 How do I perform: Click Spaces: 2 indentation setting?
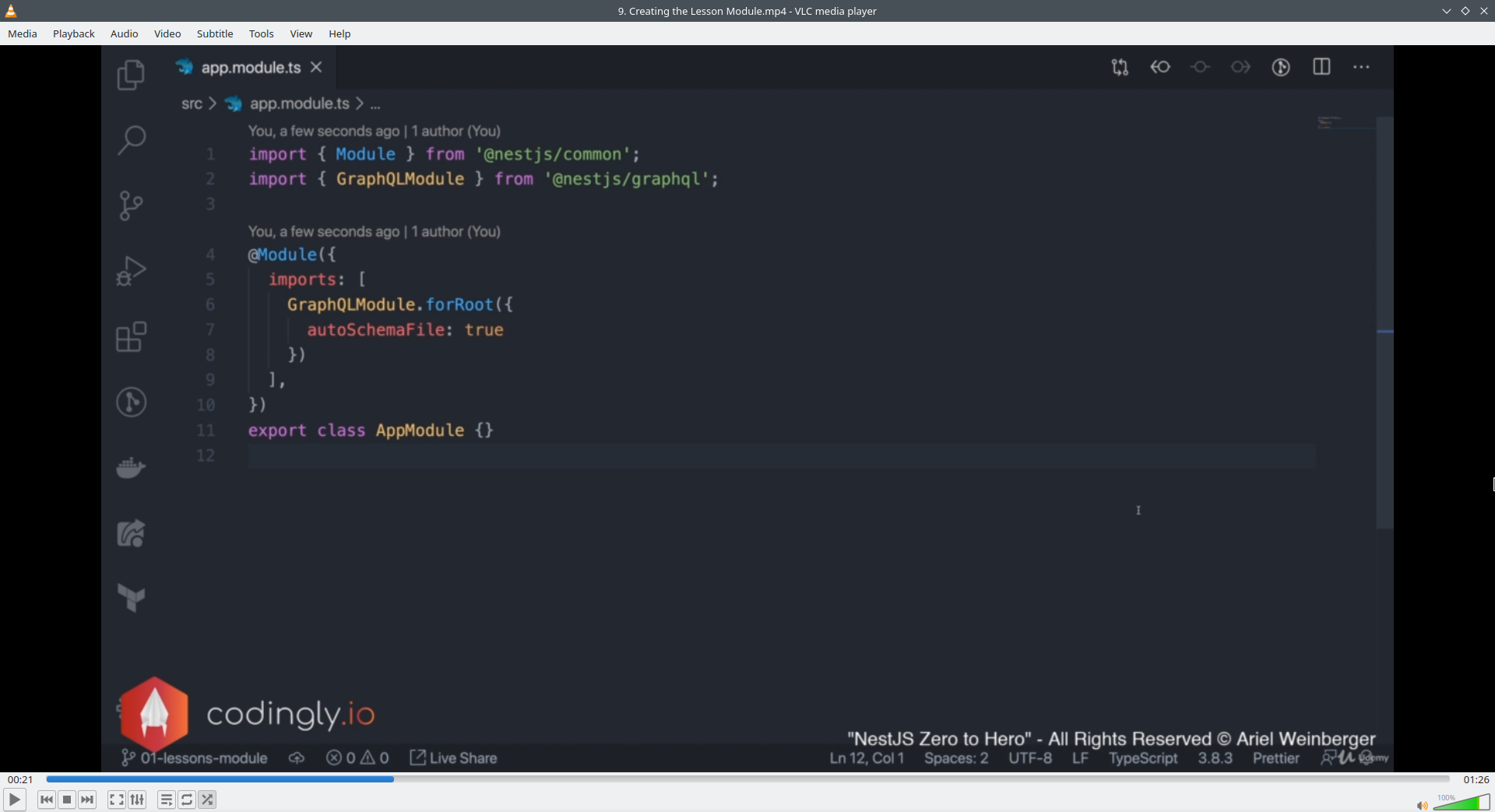coord(956,758)
